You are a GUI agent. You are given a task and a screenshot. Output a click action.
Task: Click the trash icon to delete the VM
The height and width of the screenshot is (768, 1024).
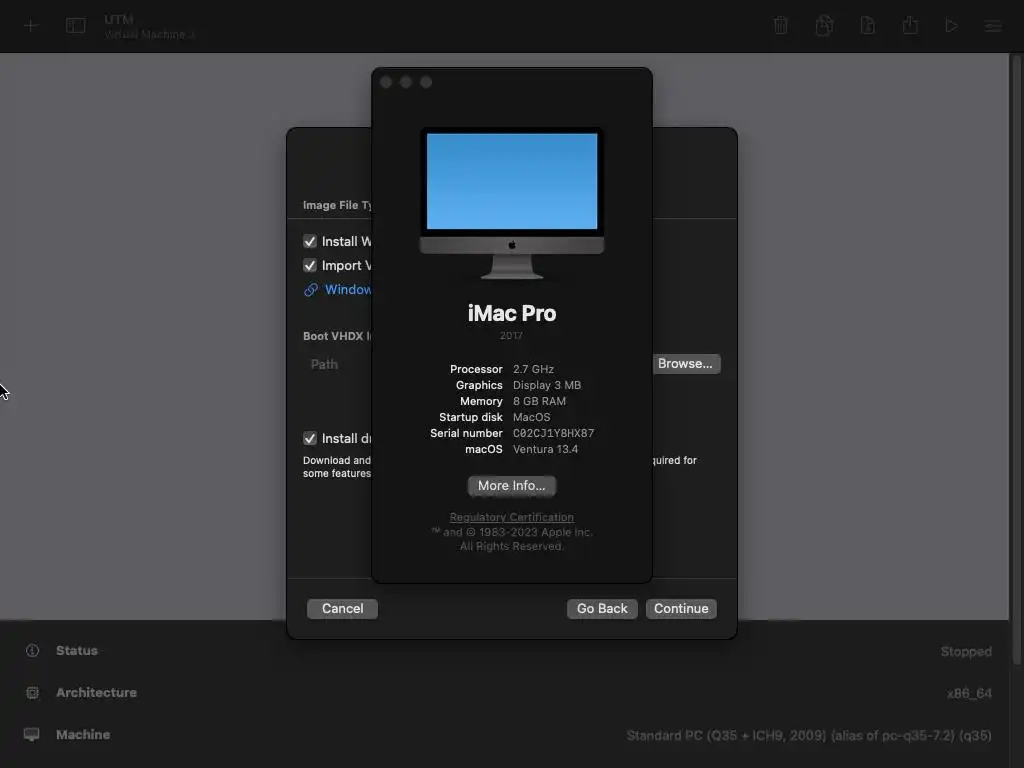coord(780,25)
